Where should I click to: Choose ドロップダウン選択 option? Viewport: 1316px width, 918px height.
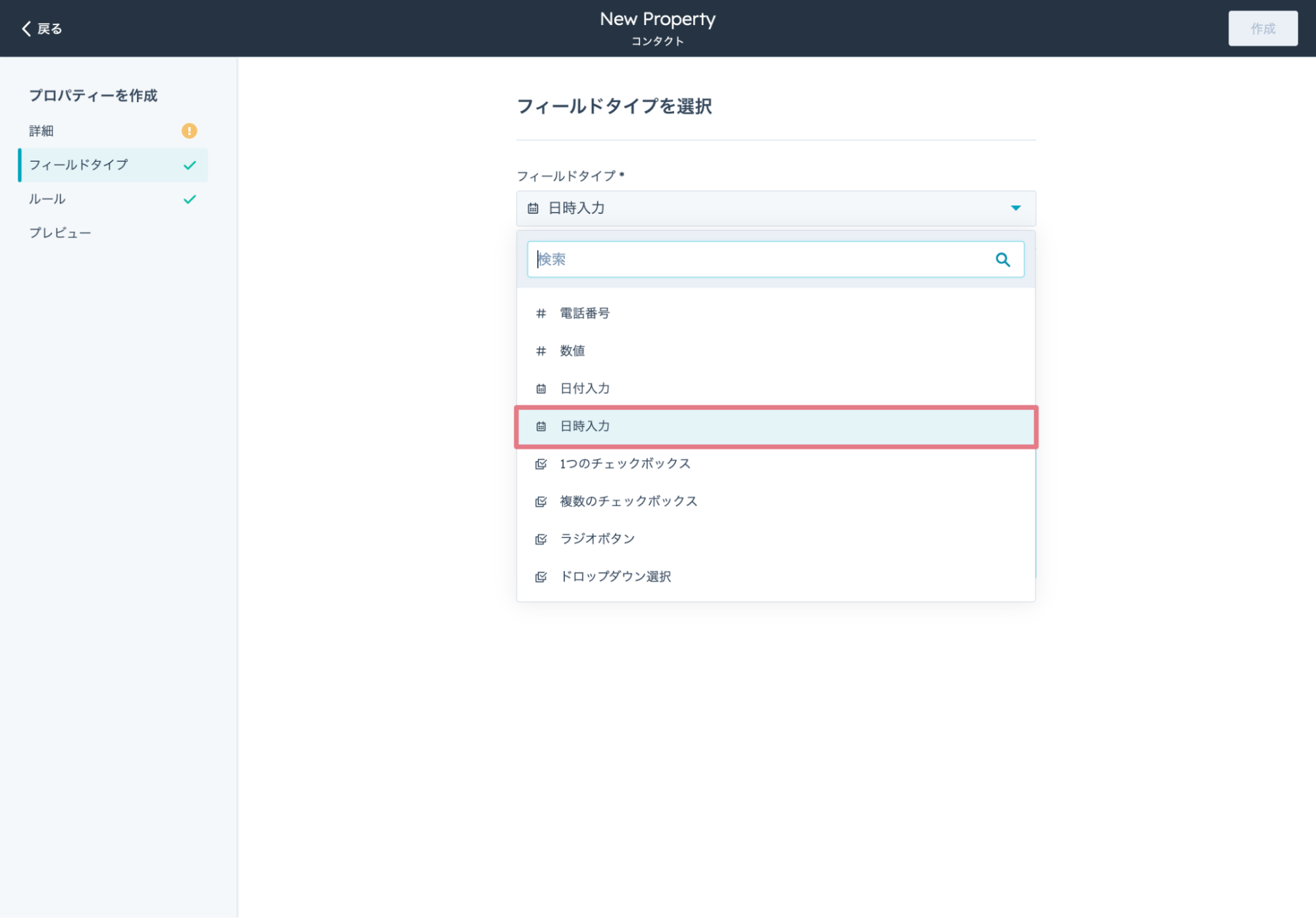coord(776,576)
